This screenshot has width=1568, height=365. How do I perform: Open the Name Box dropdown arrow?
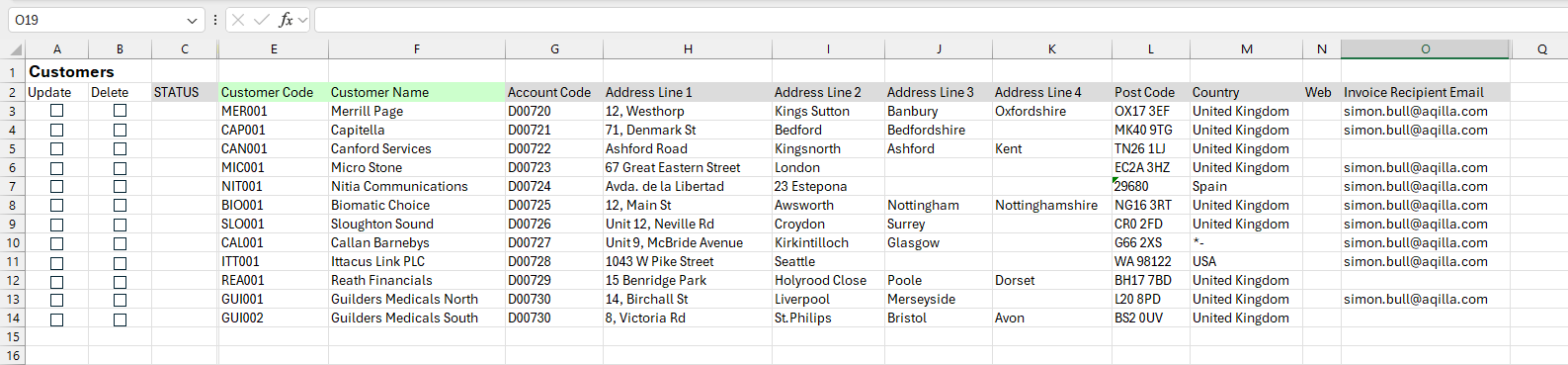pyautogui.click(x=192, y=20)
